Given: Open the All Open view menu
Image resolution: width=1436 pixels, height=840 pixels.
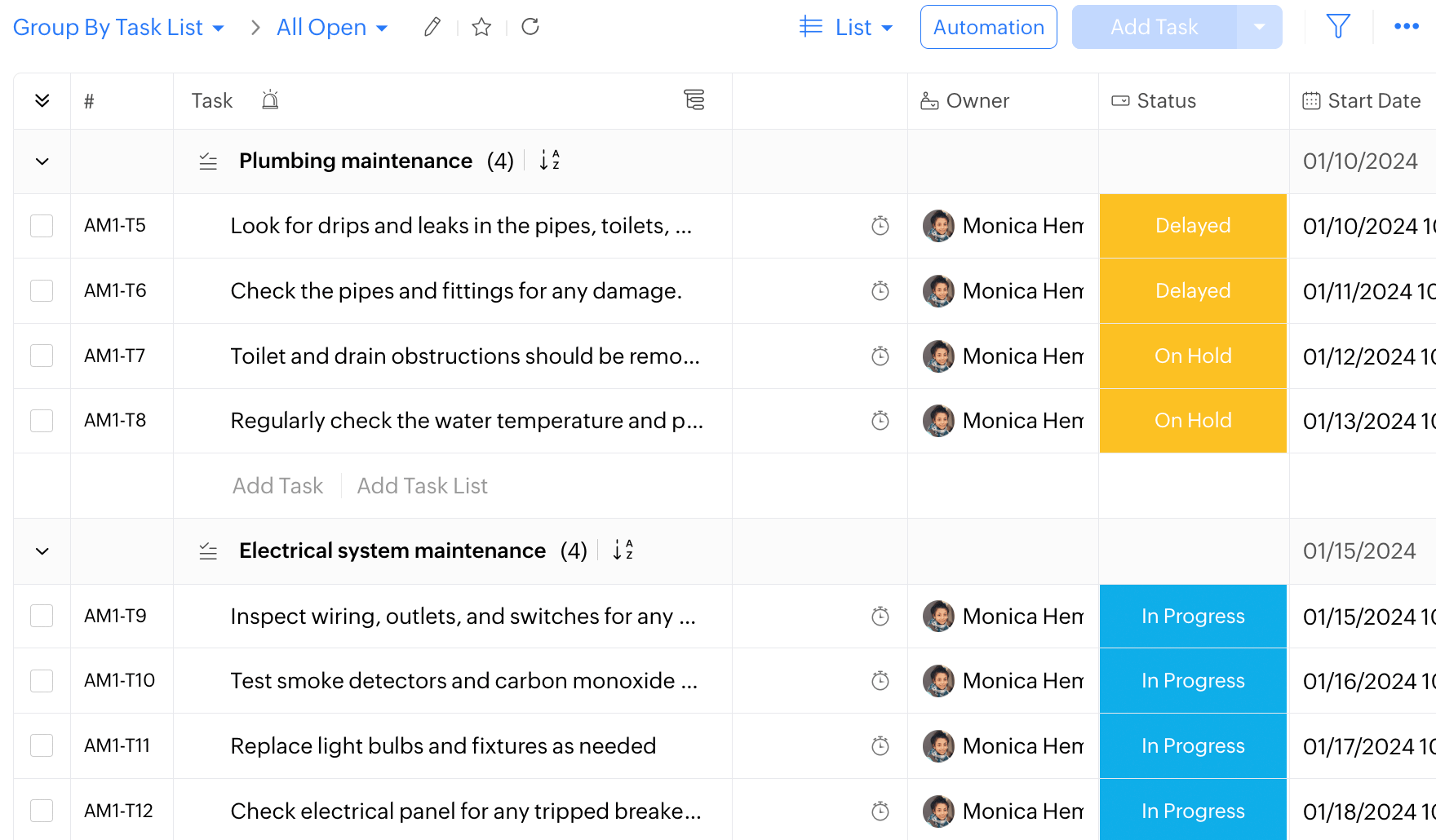Looking at the screenshot, I should pyautogui.click(x=331, y=28).
